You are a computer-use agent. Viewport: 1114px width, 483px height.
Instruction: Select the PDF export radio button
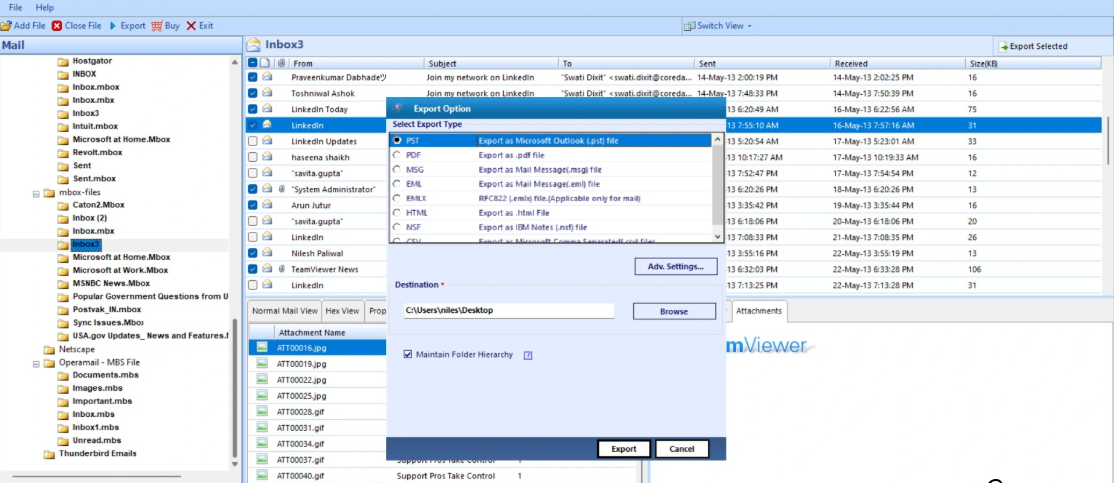(x=397, y=155)
